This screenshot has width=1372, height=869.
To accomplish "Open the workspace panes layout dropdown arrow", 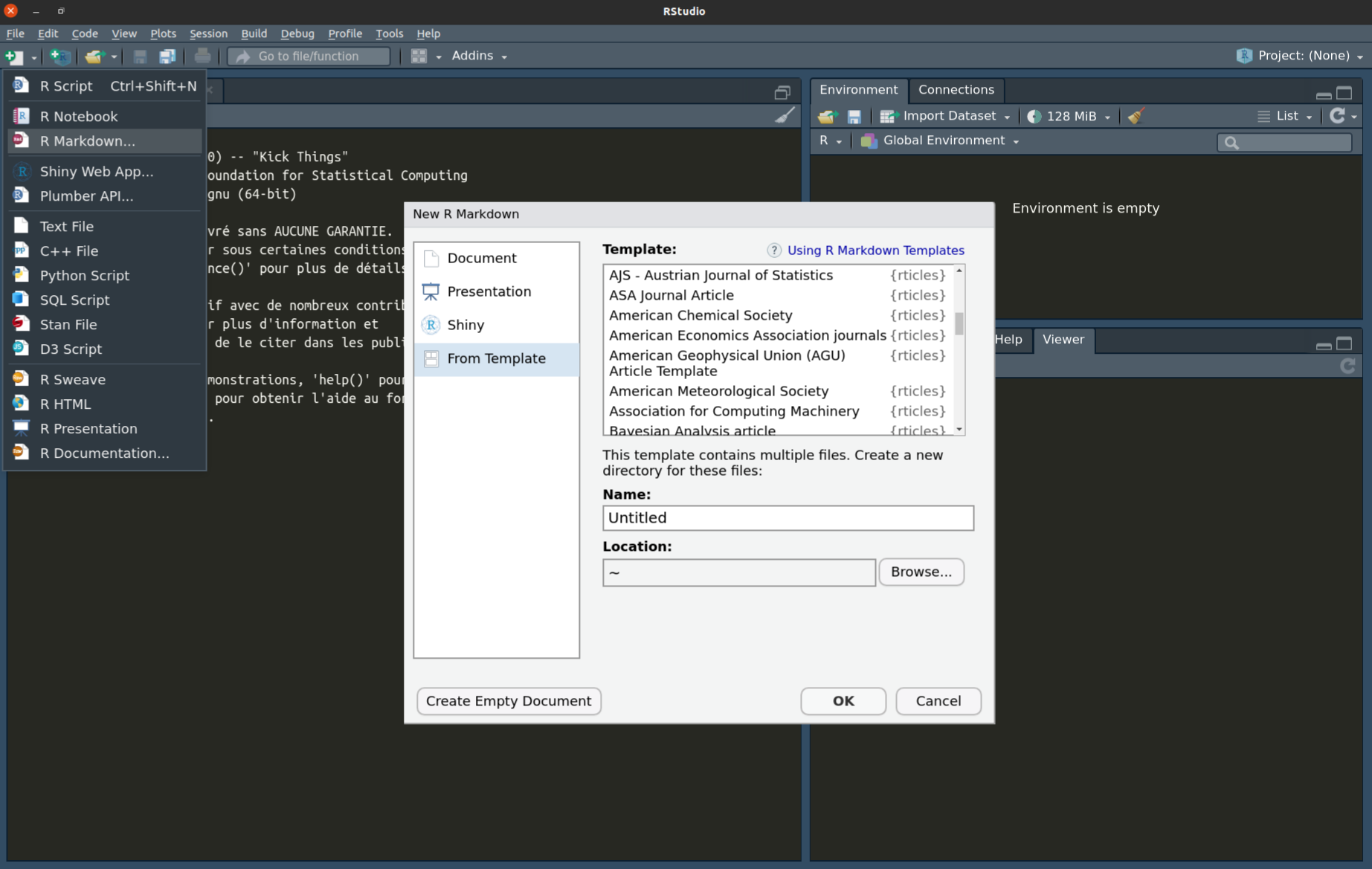I will coord(439,57).
